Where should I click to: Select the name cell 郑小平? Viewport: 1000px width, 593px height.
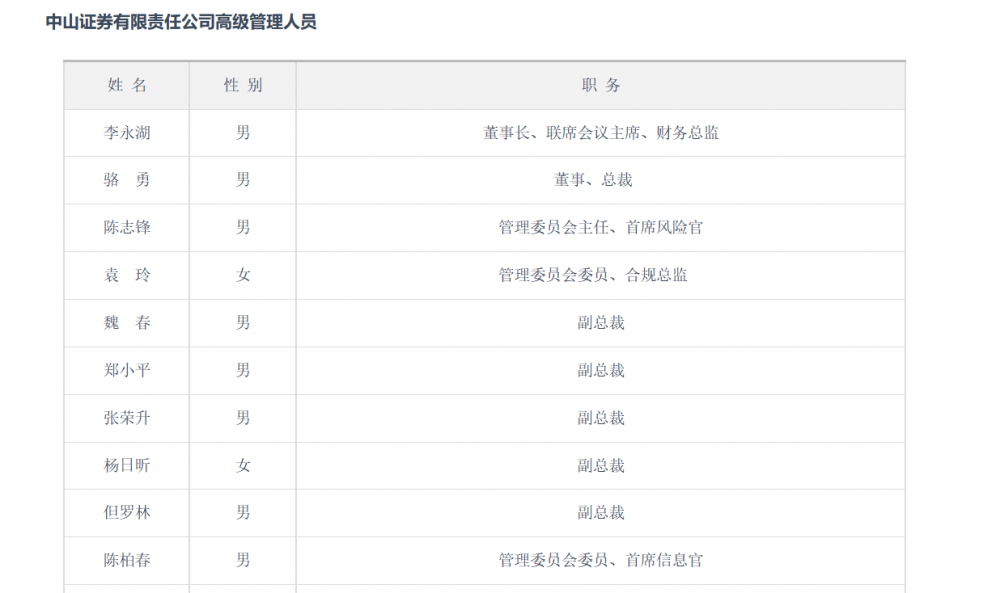pos(127,370)
